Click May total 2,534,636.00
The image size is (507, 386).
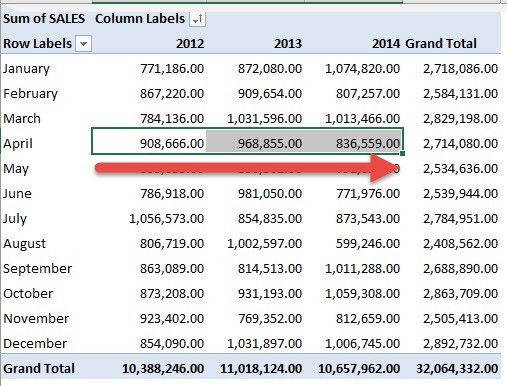coord(461,169)
